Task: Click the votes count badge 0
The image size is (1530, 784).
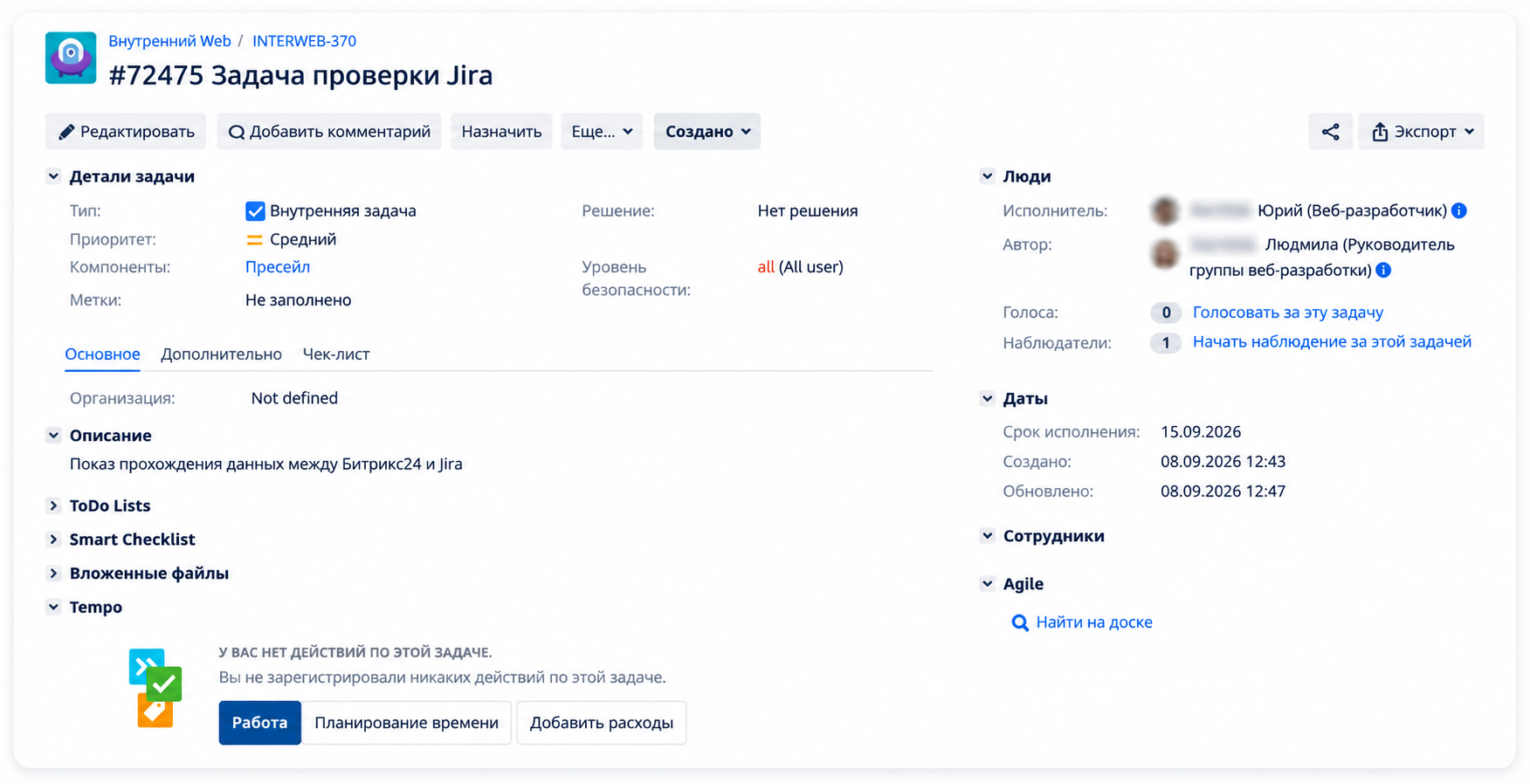Action: [1165, 313]
